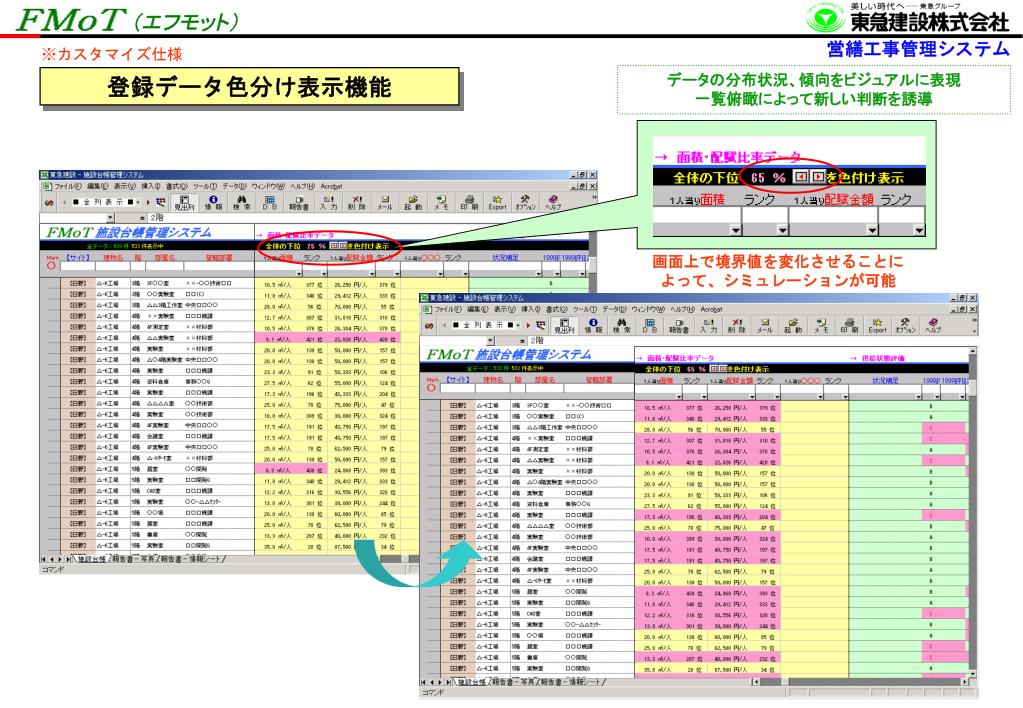Open 表示 menu in back window
Image resolution: width=1023 pixels, height=708 pixels.
pos(125,186)
